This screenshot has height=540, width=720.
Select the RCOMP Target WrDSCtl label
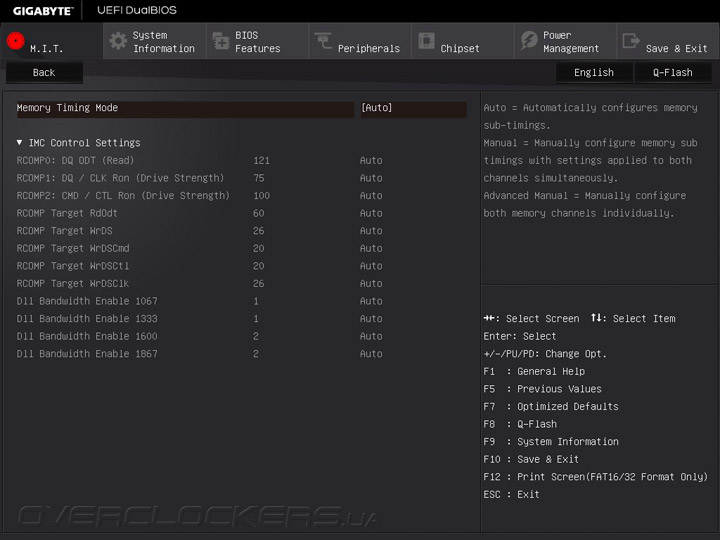point(73,266)
